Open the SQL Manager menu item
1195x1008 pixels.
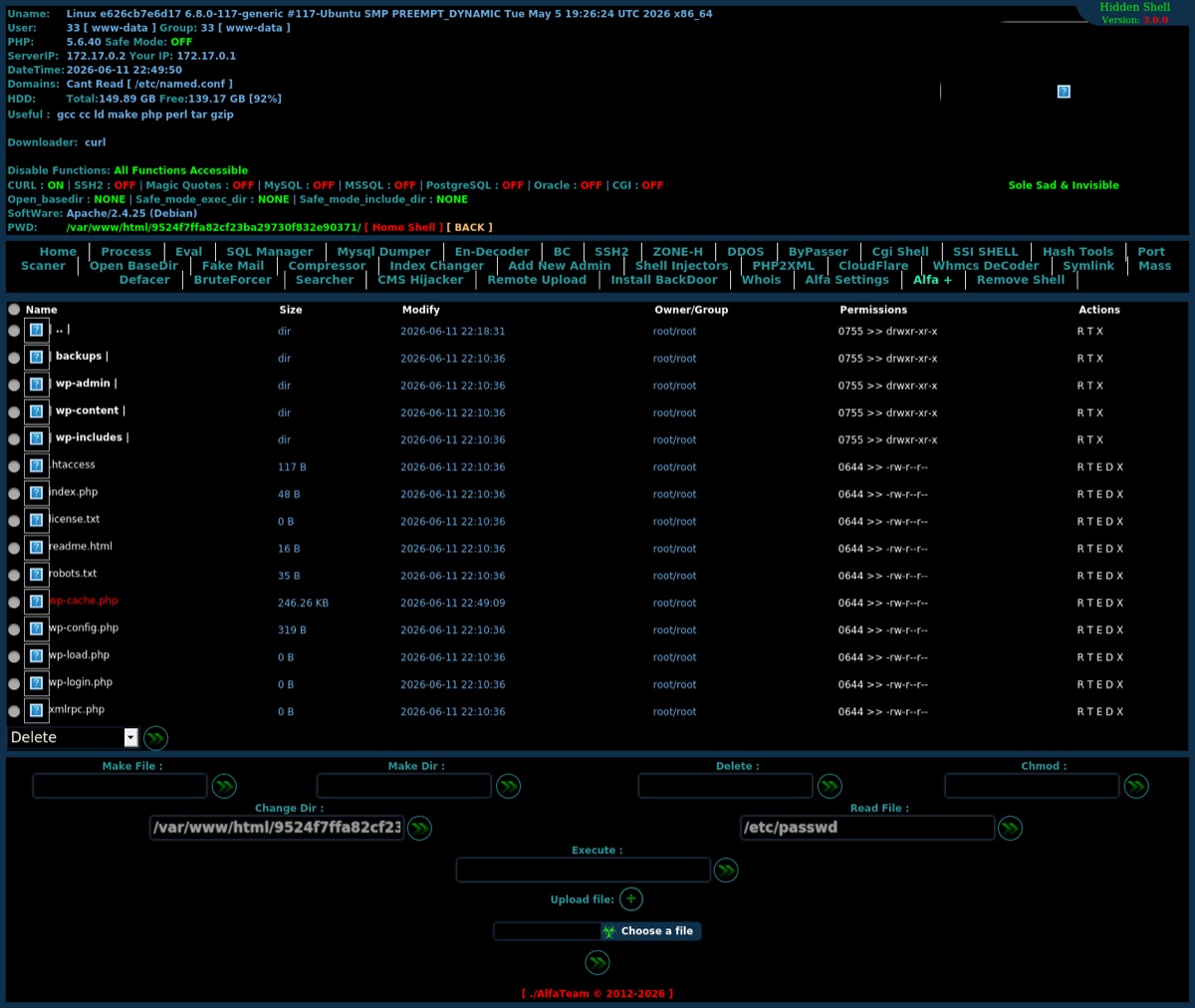point(269,252)
